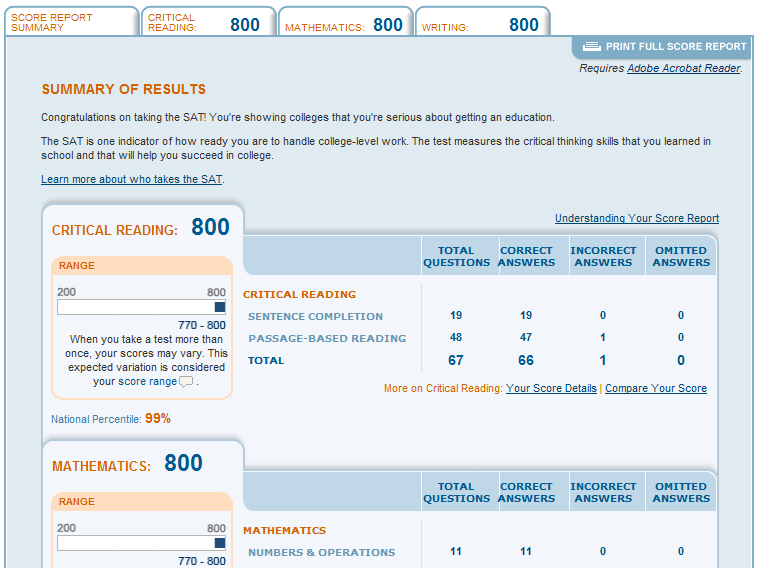Screen dimensions: 759x568
Task: Click the Summary of Results heading
Action: click(x=123, y=89)
